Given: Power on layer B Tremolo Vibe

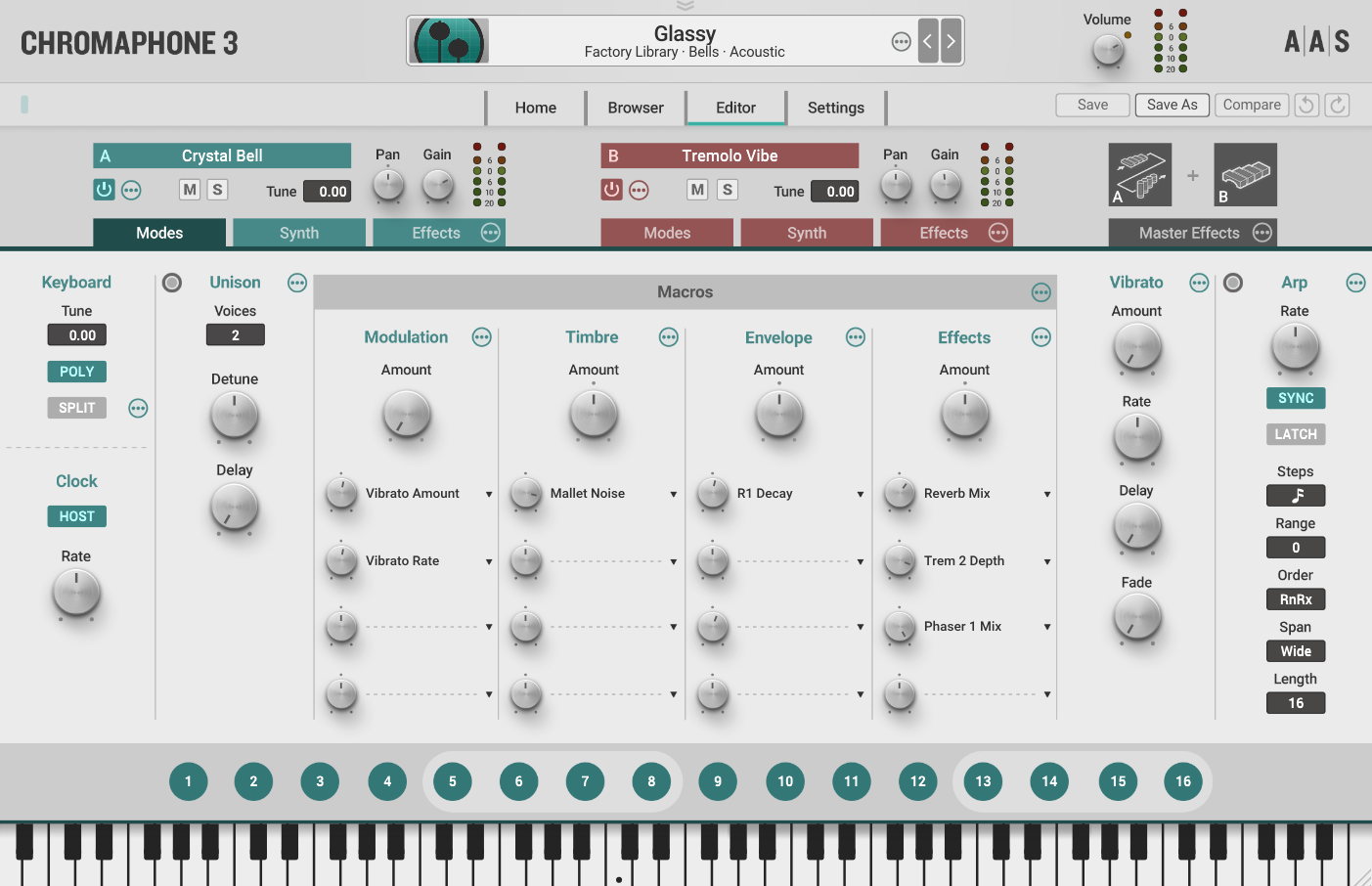Looking at the screenshot, I should point(611,190).
